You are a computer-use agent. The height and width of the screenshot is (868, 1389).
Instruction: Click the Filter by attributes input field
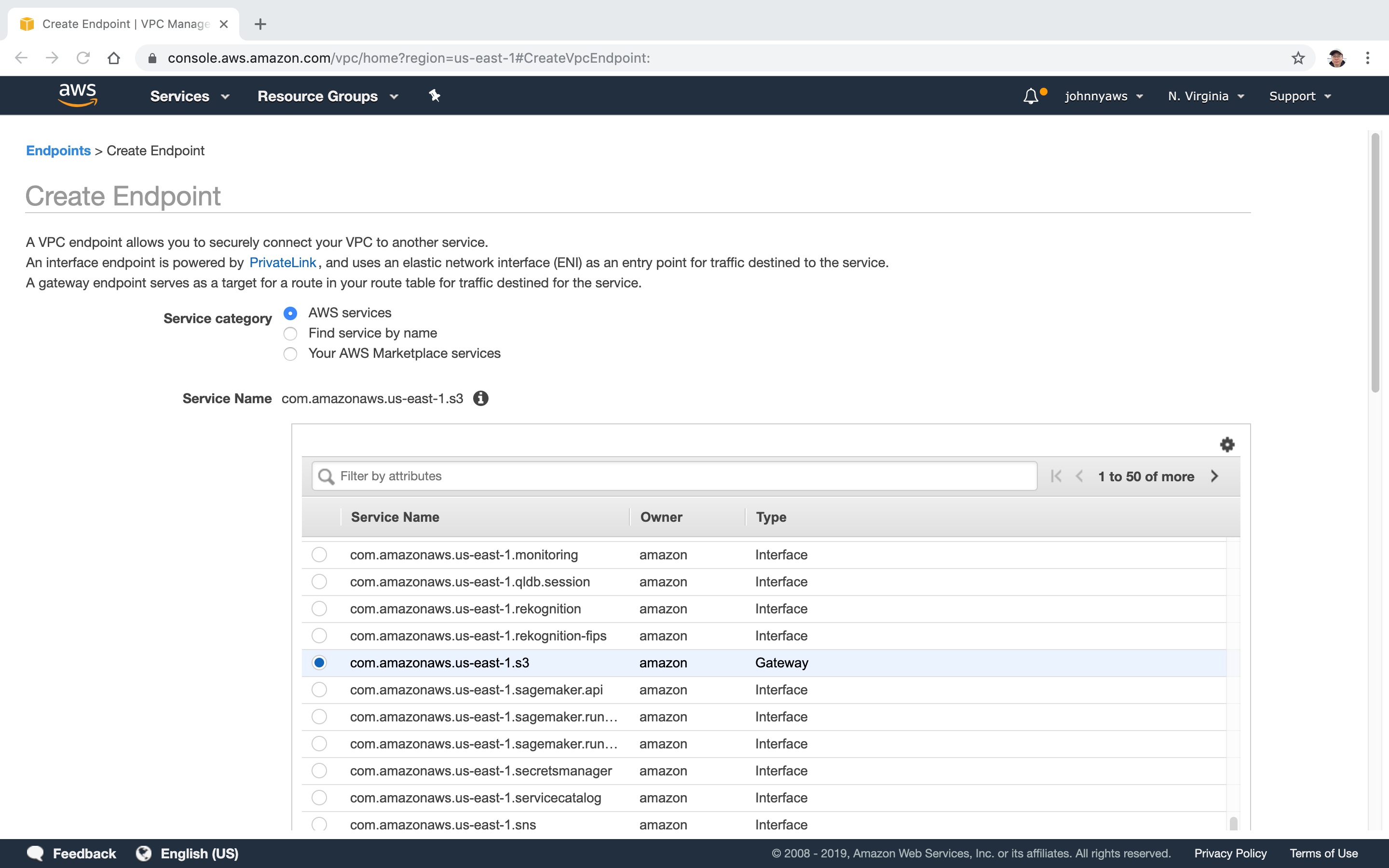point(674,476)
